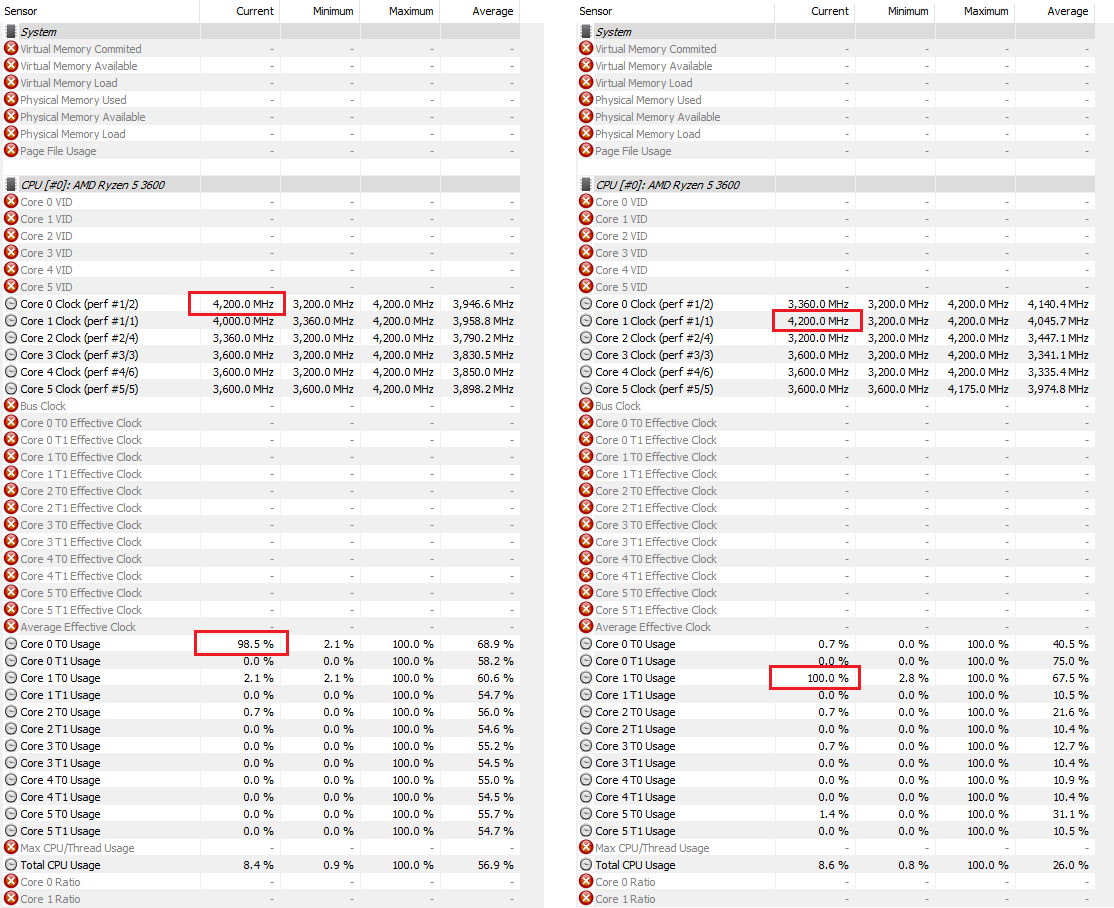Select the System group header in left panel
Viewport: 1114px width, 908px height.
pyautogui.click(x=39, y=32)
